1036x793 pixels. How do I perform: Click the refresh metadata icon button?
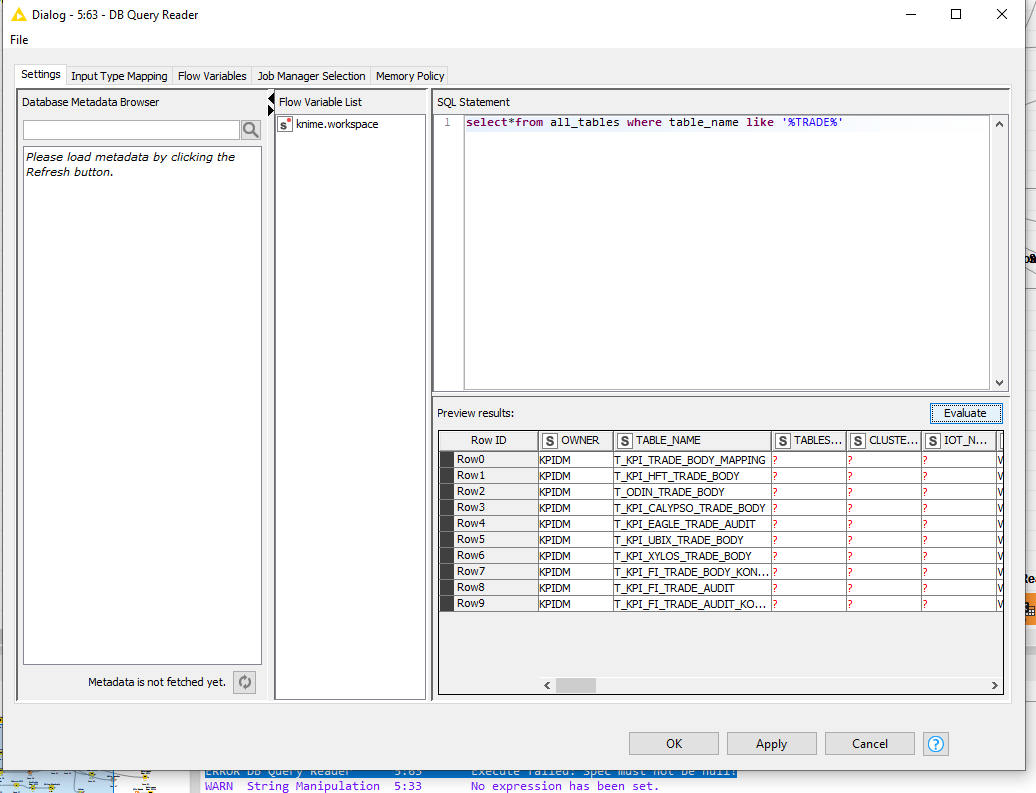(244, 682)
